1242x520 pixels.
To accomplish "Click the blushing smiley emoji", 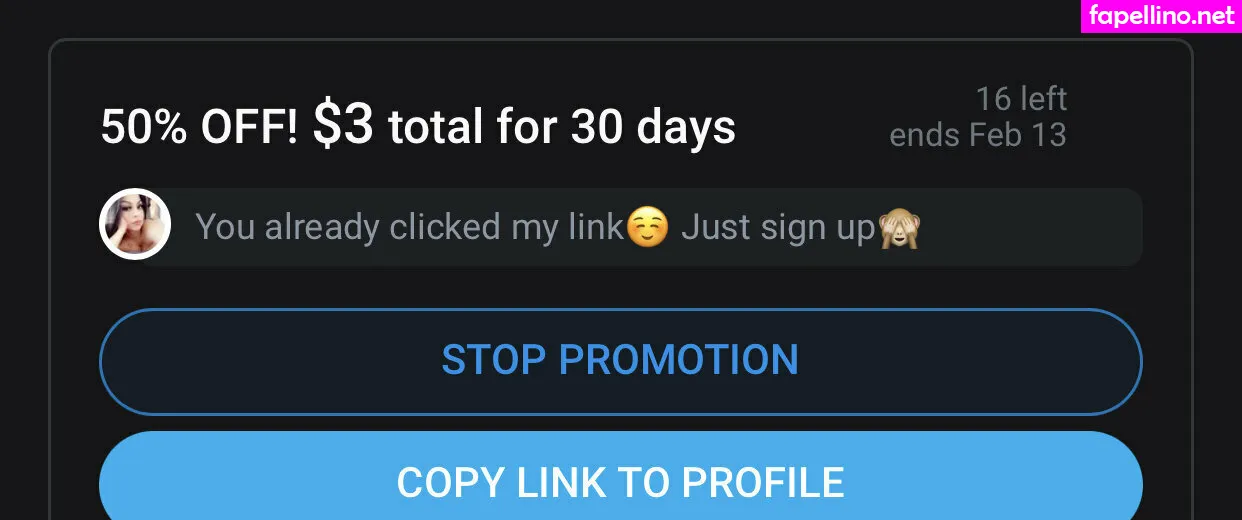I will click(648, 226).
